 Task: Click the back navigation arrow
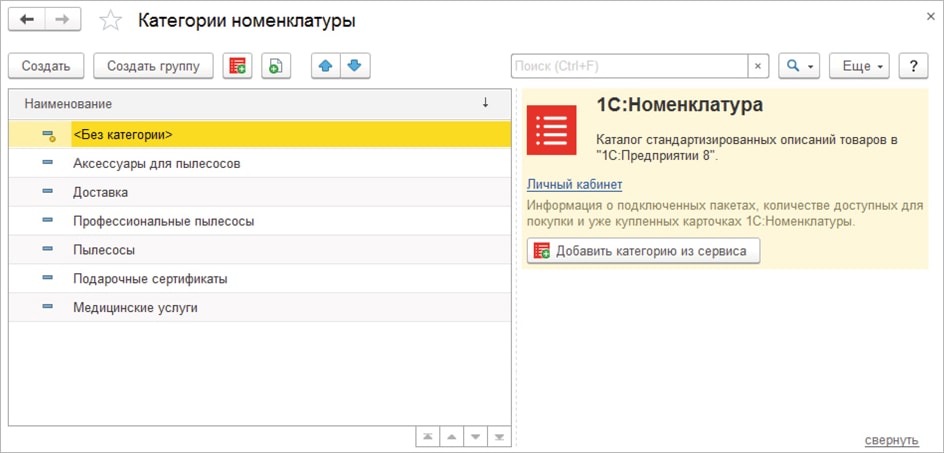(x=27, y=20)
